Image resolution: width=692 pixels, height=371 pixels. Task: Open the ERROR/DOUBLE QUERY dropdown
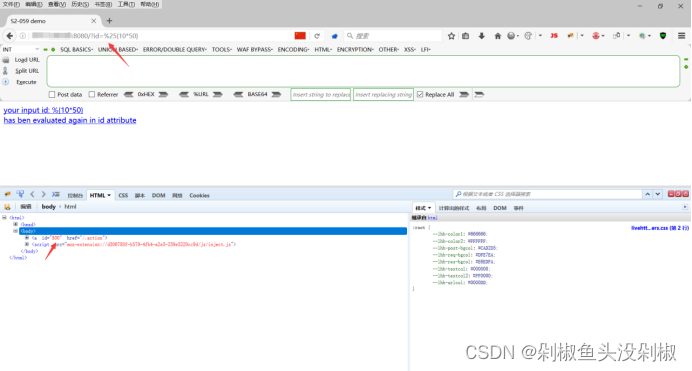[x=175, y=49]
